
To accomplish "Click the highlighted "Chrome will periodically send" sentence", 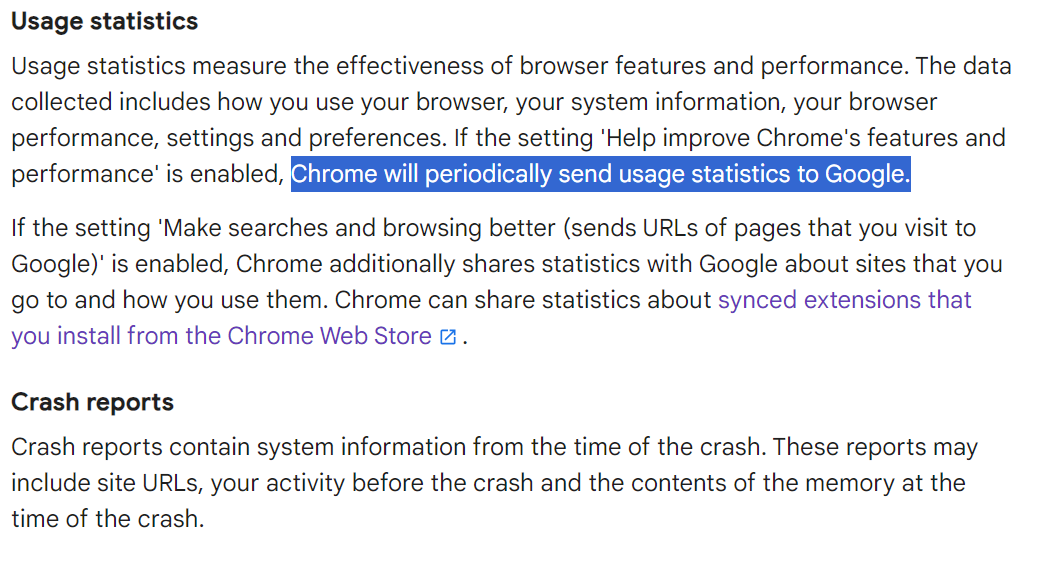I will 601,174.
